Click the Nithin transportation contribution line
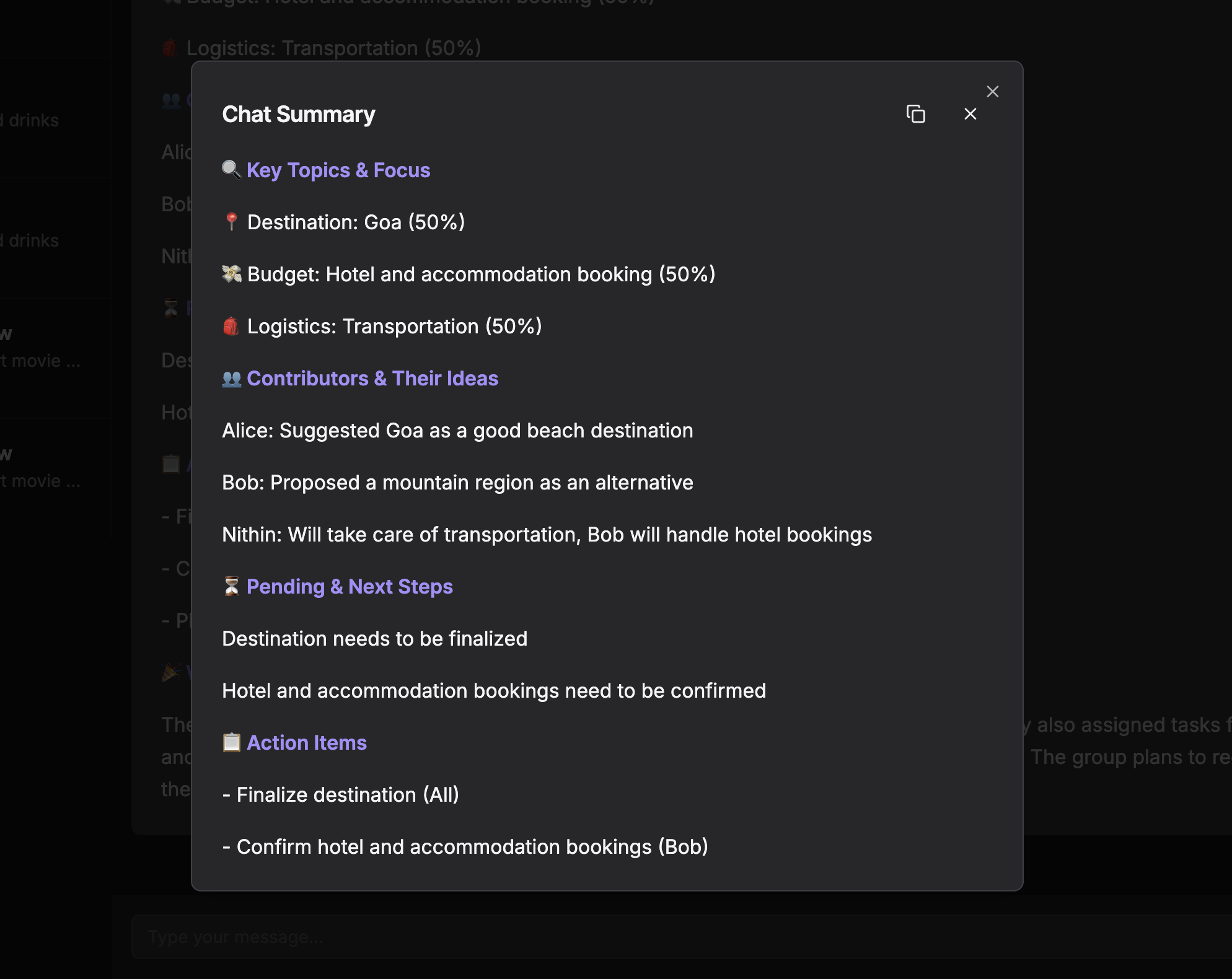Viewport: 1232px width, 979px height. point(547,535)
